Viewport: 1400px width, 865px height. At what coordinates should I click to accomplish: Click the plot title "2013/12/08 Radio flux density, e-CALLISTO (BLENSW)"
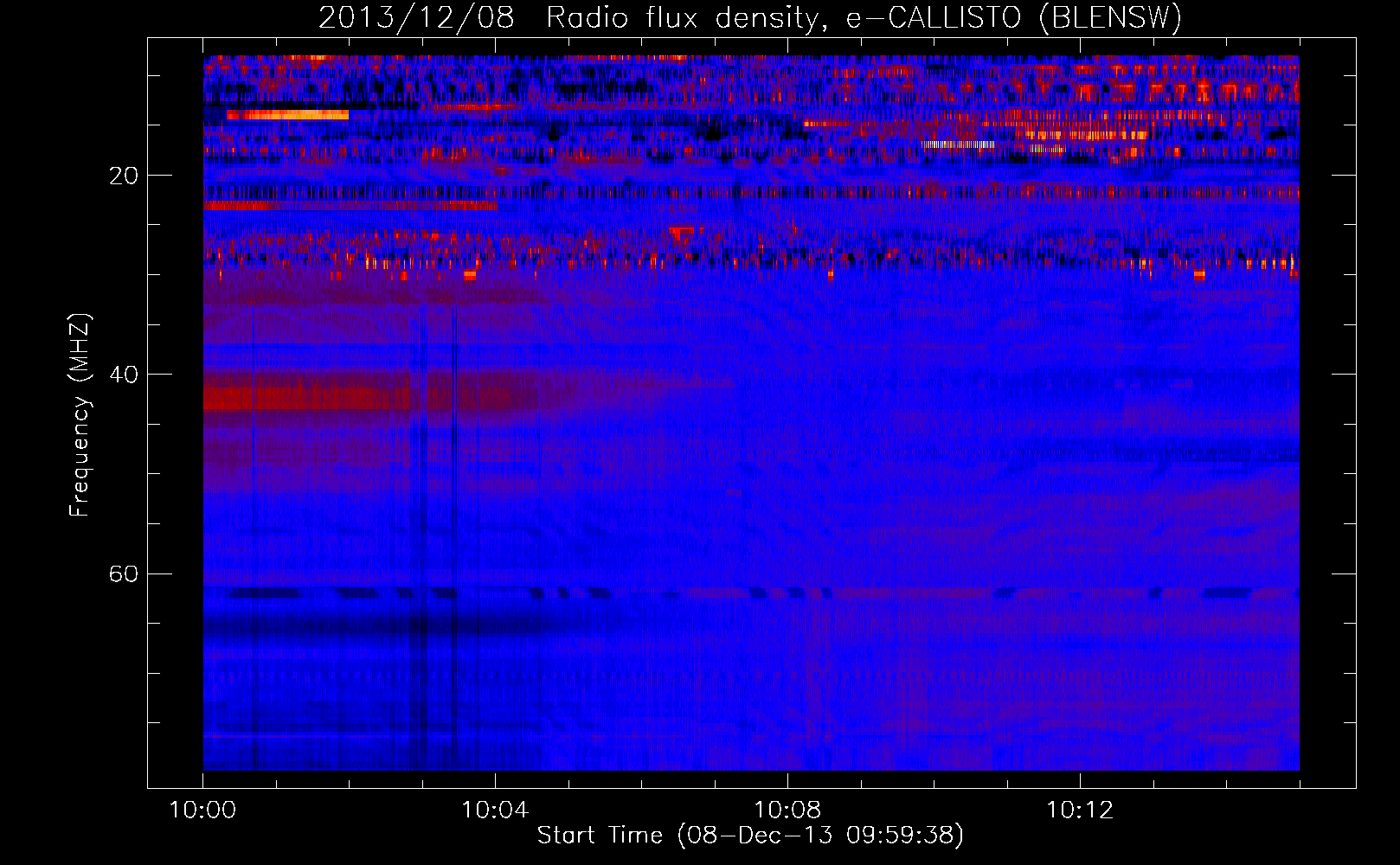click(x=750, y=17)
